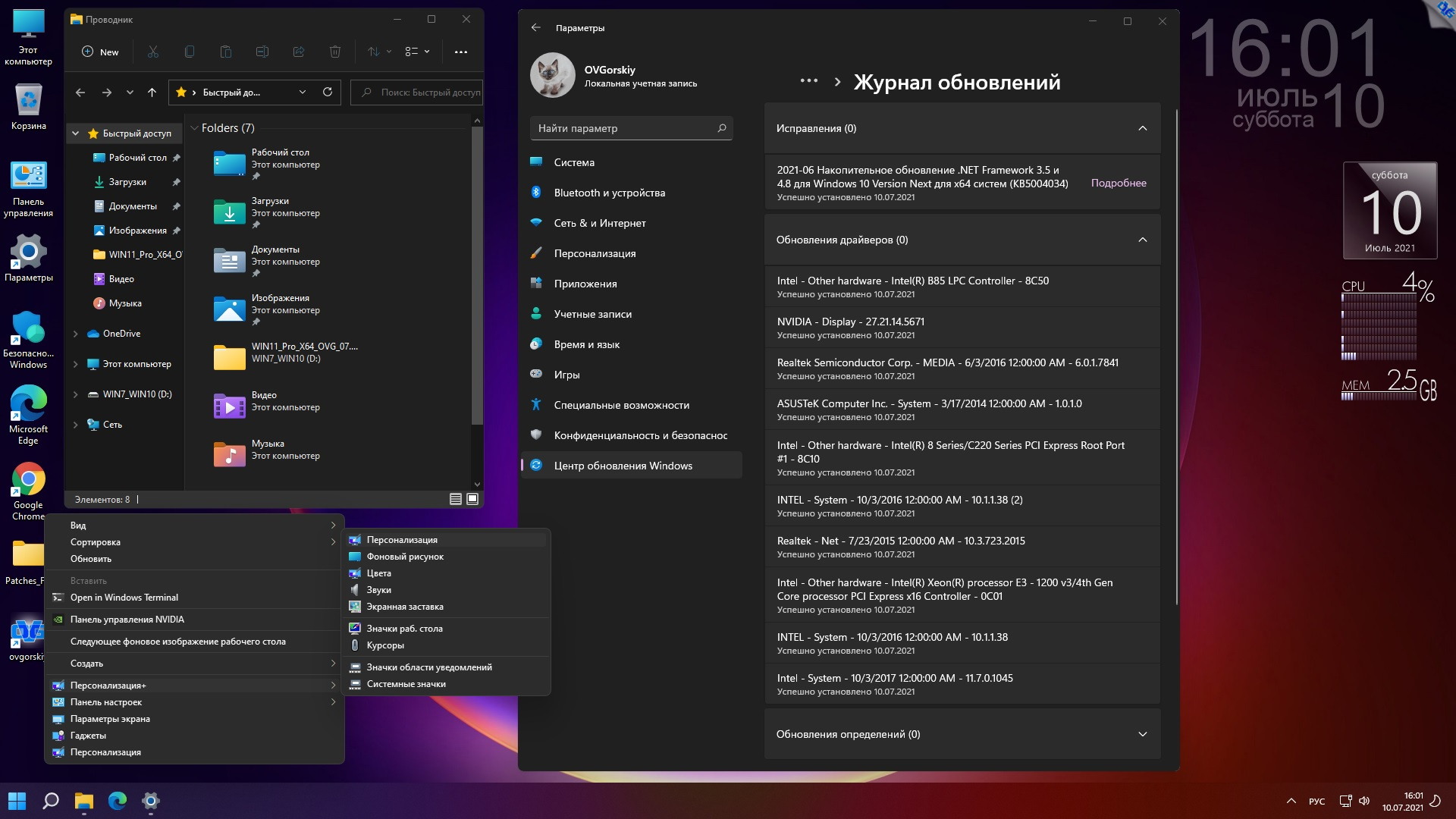Choose Фоновый рисунок from the submenu
1456x819 pixels.
(405, 557)
